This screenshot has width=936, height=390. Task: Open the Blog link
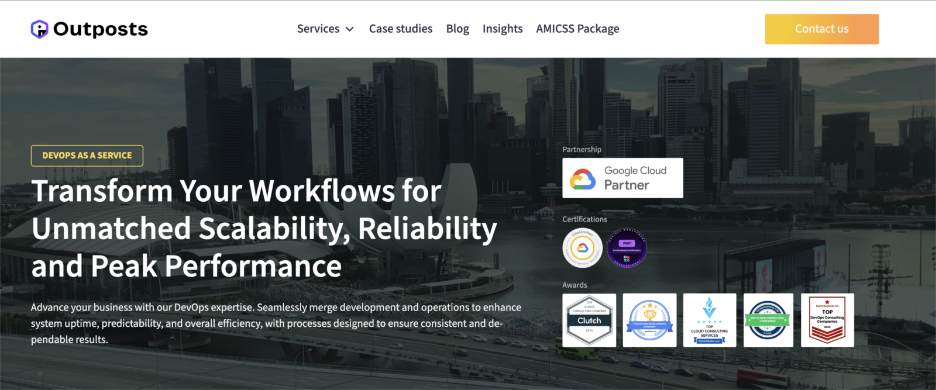click(x=458, y=29)
